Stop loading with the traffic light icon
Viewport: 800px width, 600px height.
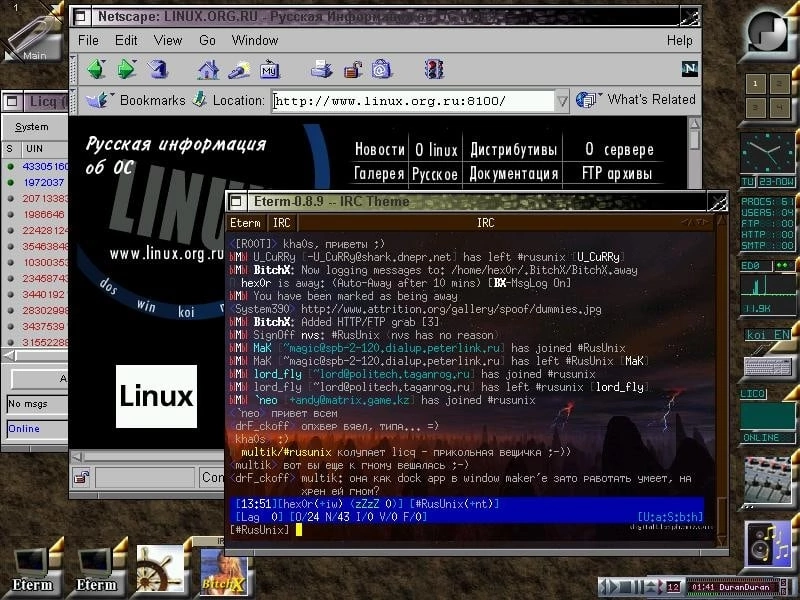(x=434, y=69)
